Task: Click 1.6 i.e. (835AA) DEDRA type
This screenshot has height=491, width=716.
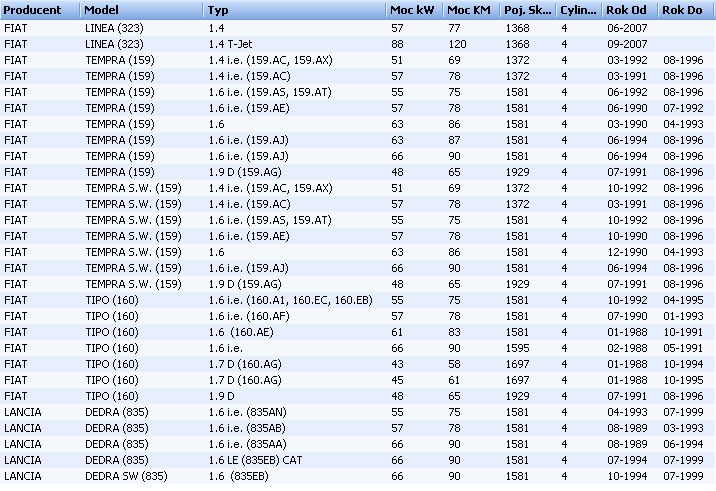Action: (x=247, y=444)
